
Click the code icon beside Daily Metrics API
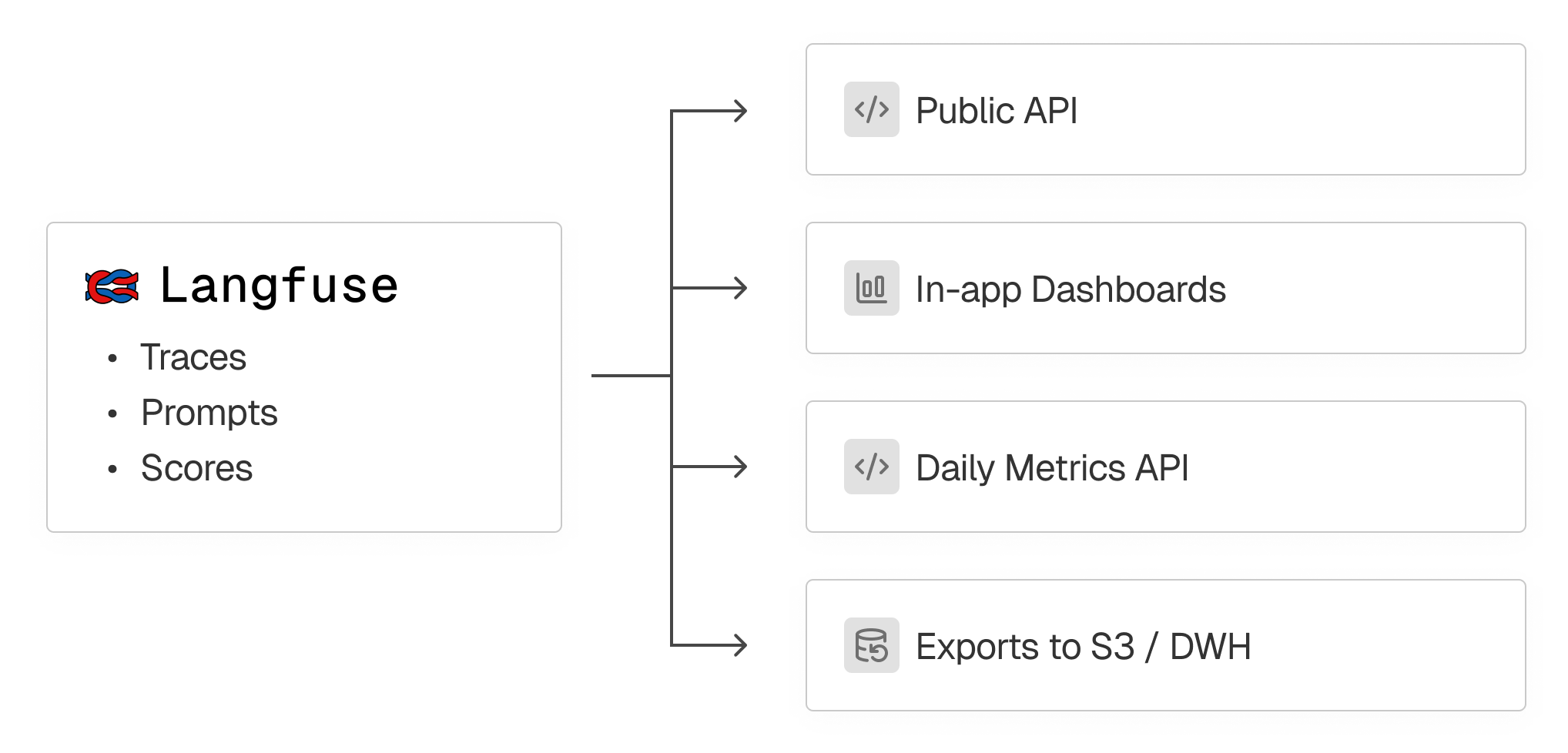pos(871,467)
